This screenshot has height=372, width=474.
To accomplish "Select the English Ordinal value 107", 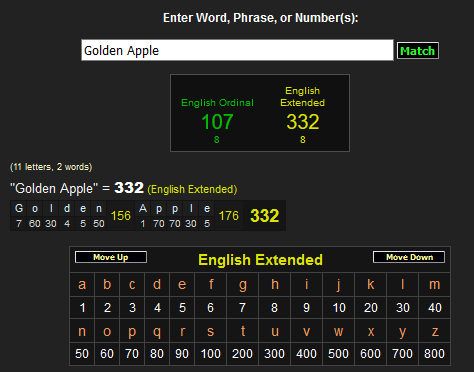I will pos(217,122).
